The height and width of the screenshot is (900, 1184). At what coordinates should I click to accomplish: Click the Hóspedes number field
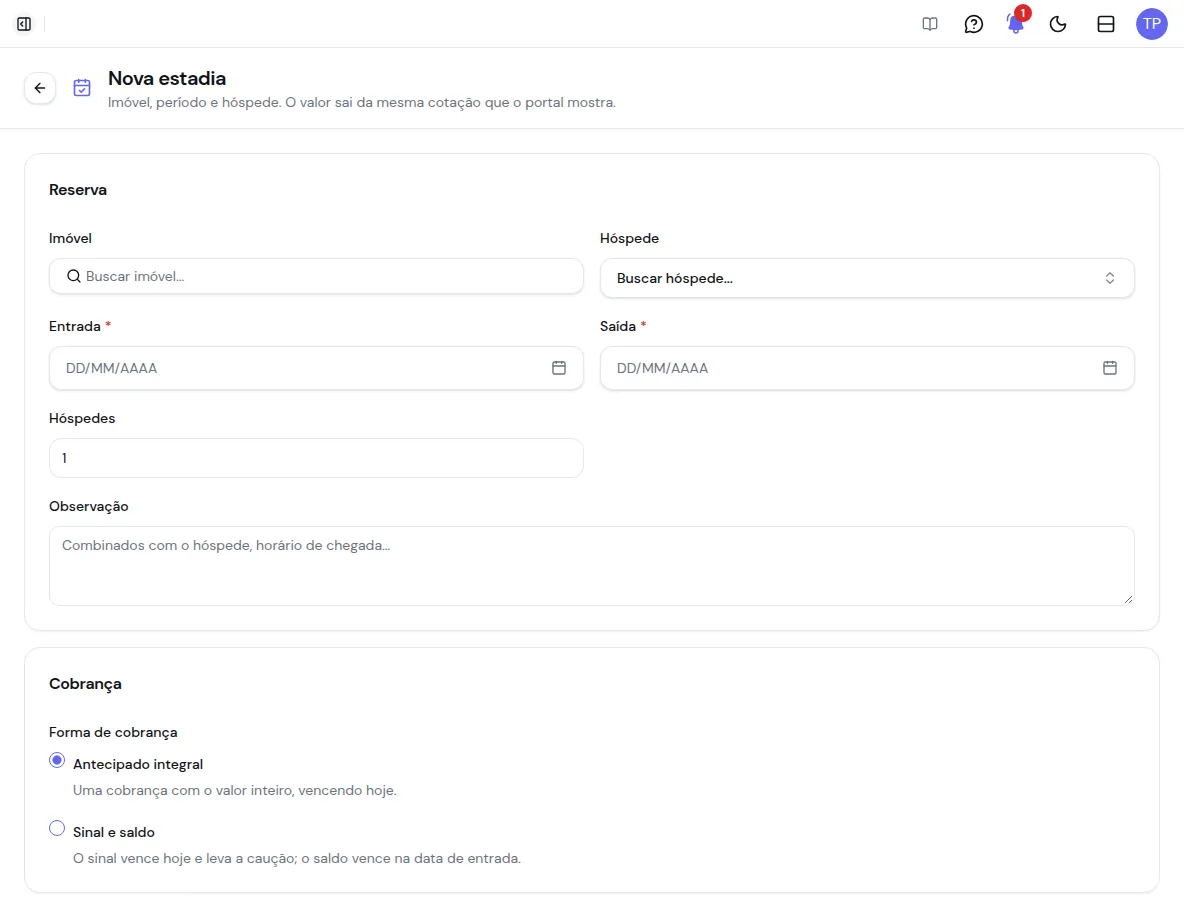[x=316, y=458]
